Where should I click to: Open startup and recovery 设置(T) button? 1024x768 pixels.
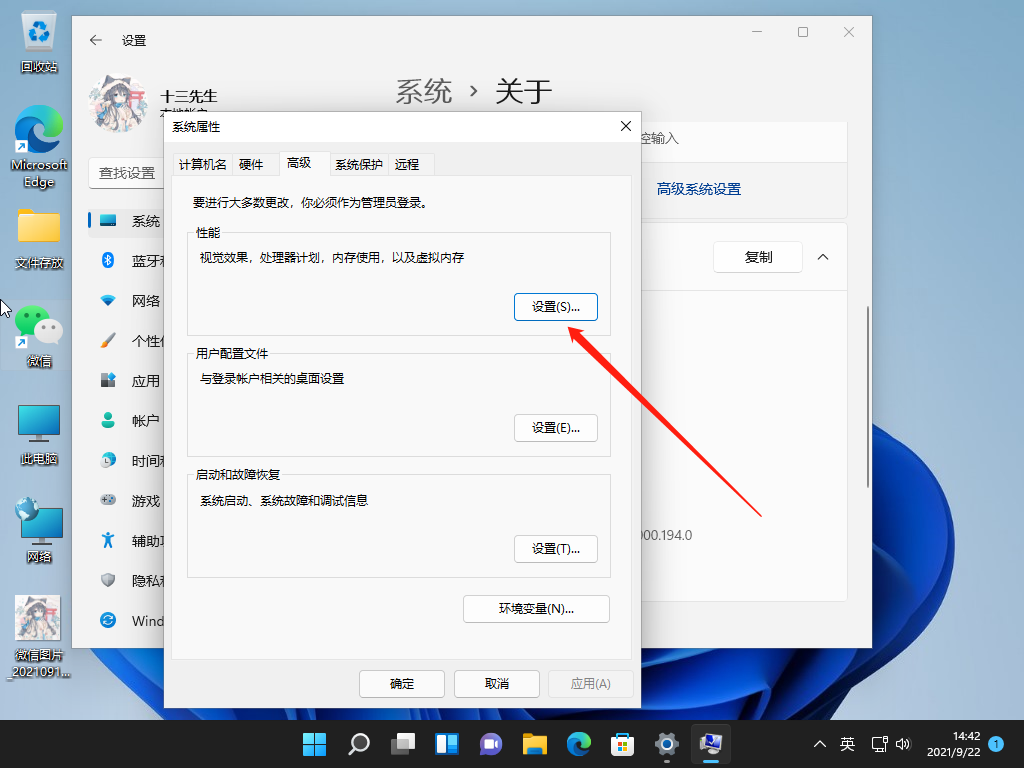(556, 549)
